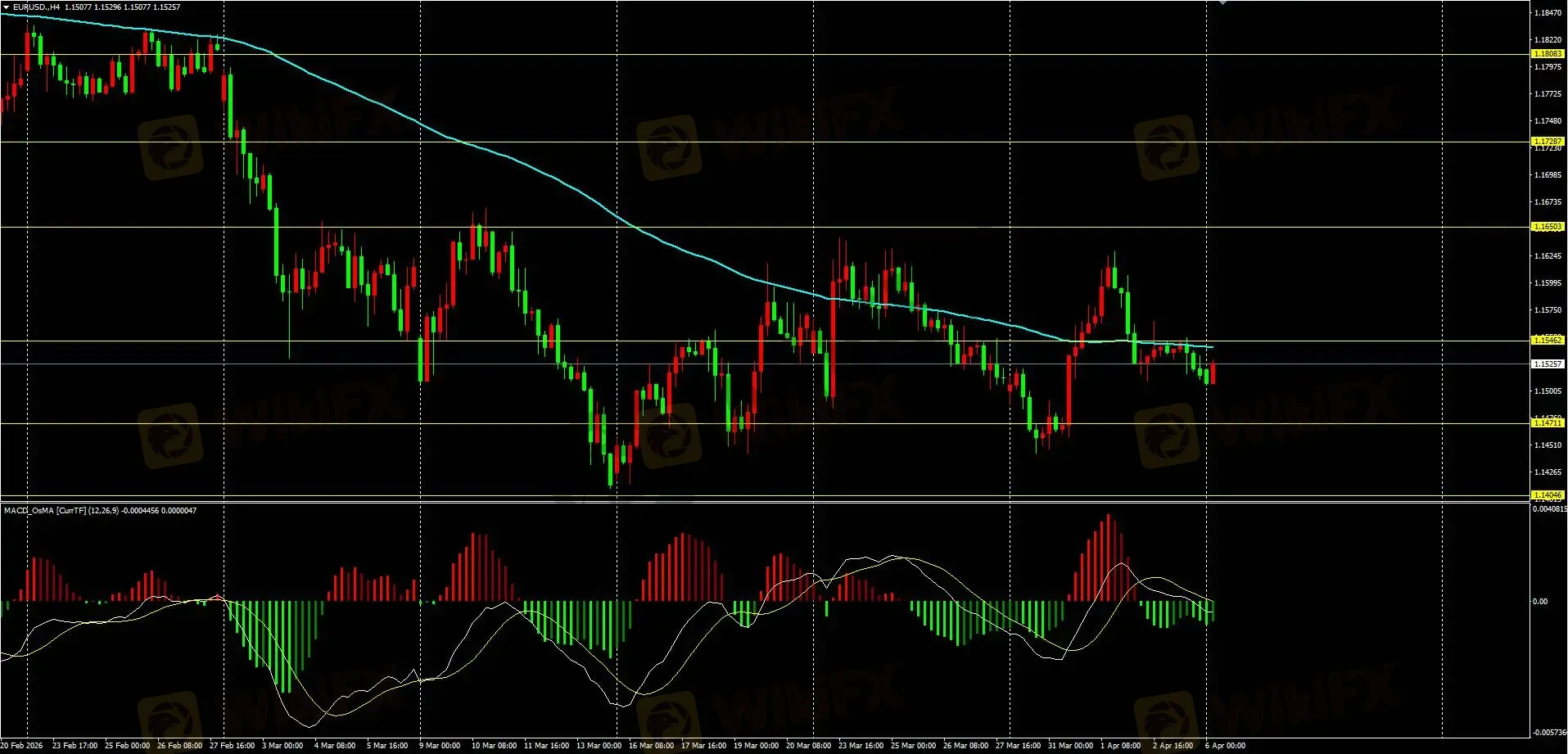Click the 1.15750 price scale value

(1548, 310)
